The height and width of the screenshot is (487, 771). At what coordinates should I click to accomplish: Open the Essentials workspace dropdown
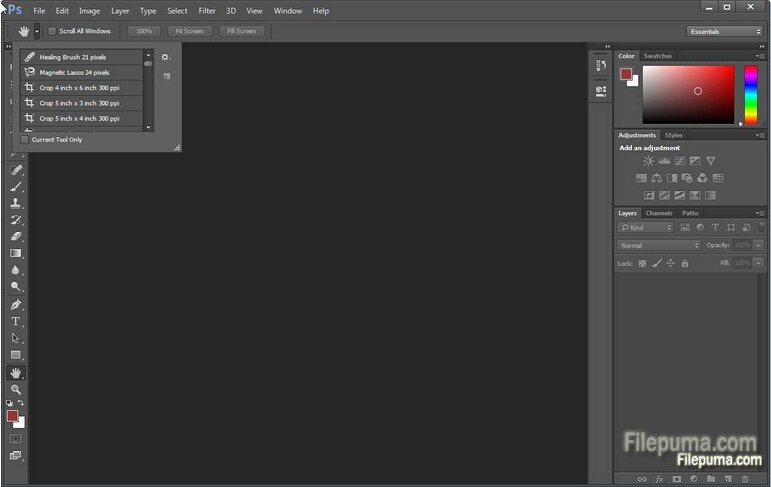point(725,31)
